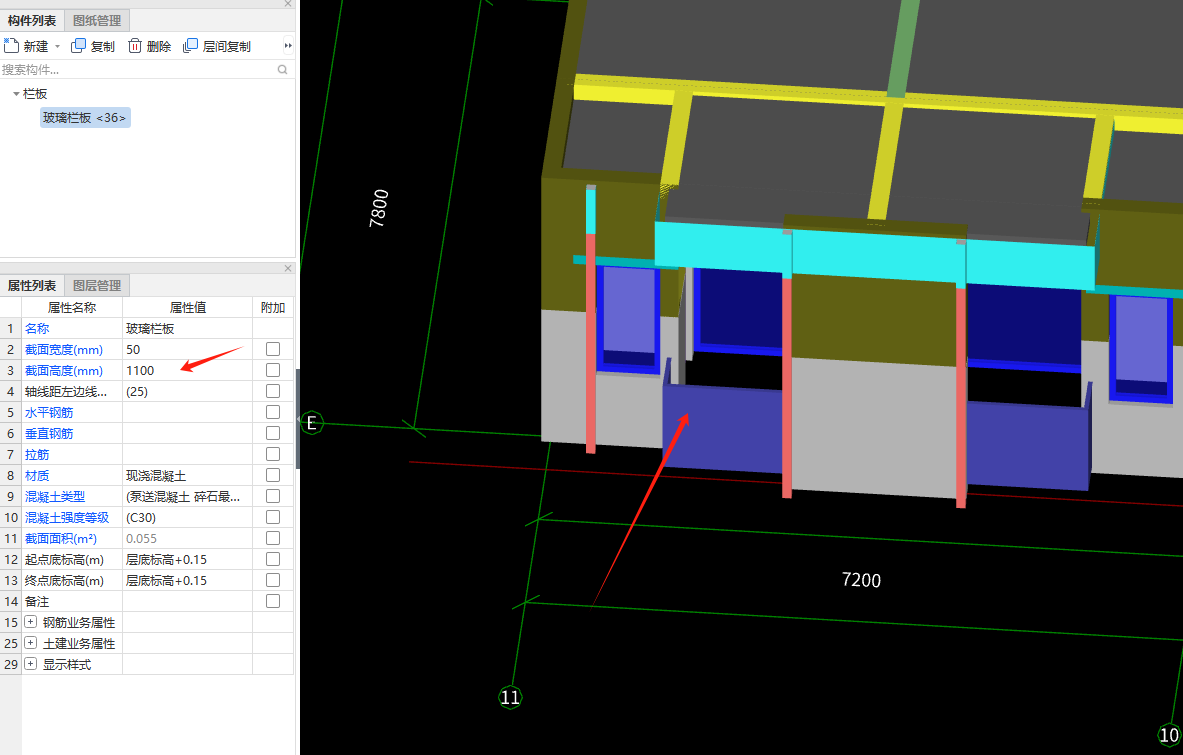Tick the 截面高度 附加 checkbox
The height and width of the screenshot is (755, 1183).
(273, 370)
